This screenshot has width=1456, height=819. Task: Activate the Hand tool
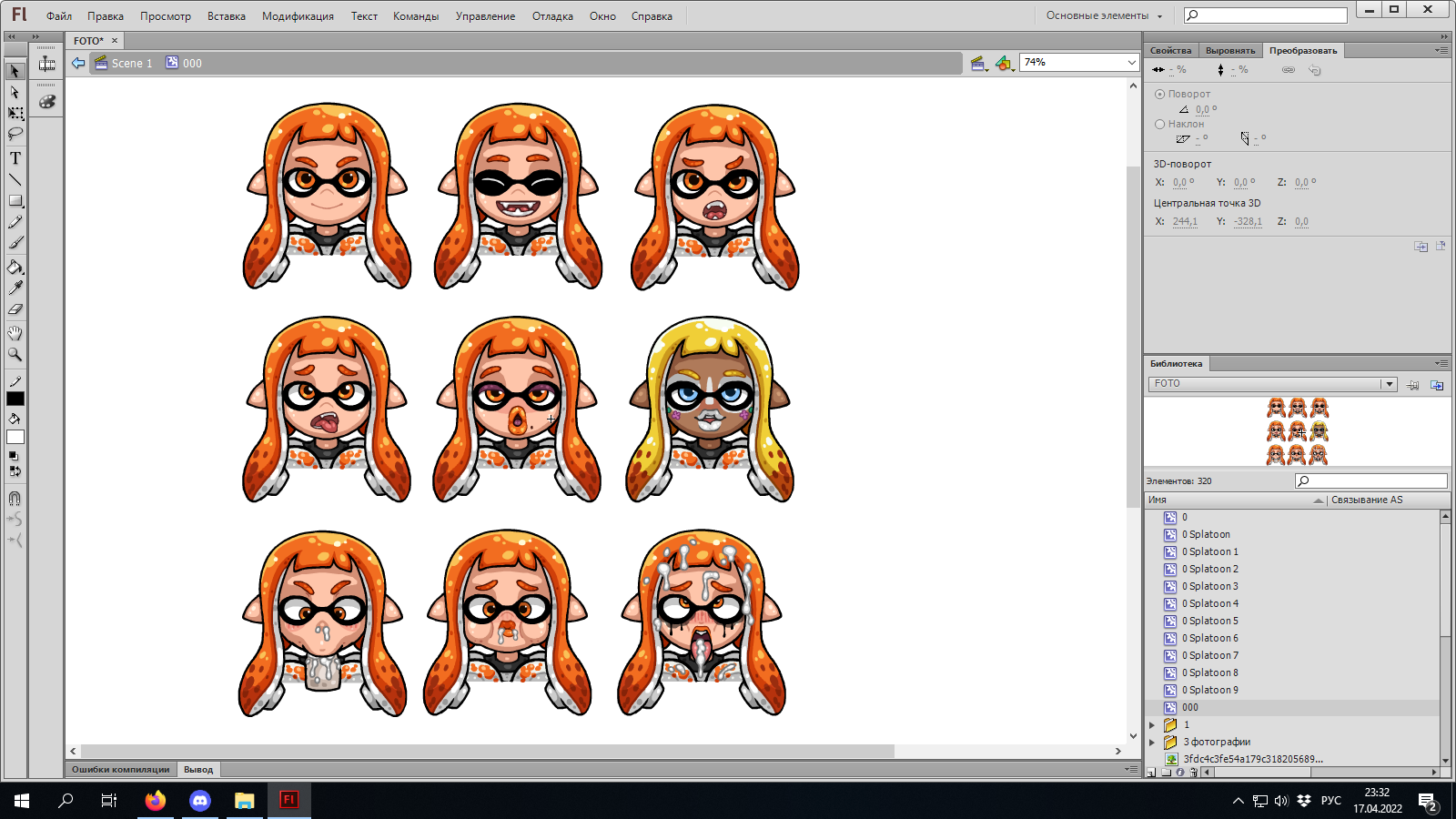click(15, 333)
